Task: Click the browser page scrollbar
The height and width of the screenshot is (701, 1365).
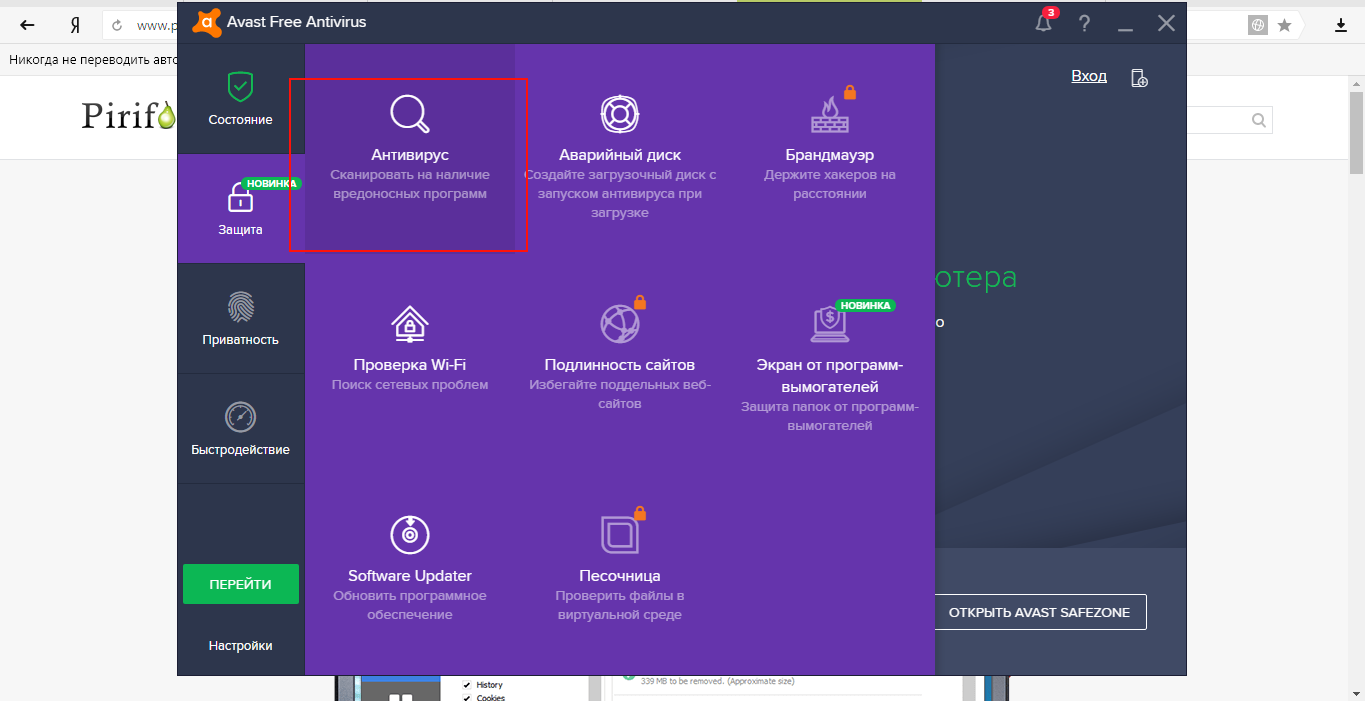Action: tap(1357, 133)
